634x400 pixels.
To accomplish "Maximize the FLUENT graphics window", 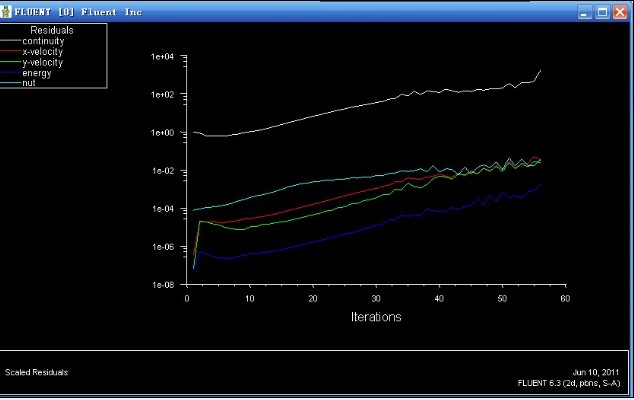I will [x=603, y=12].
